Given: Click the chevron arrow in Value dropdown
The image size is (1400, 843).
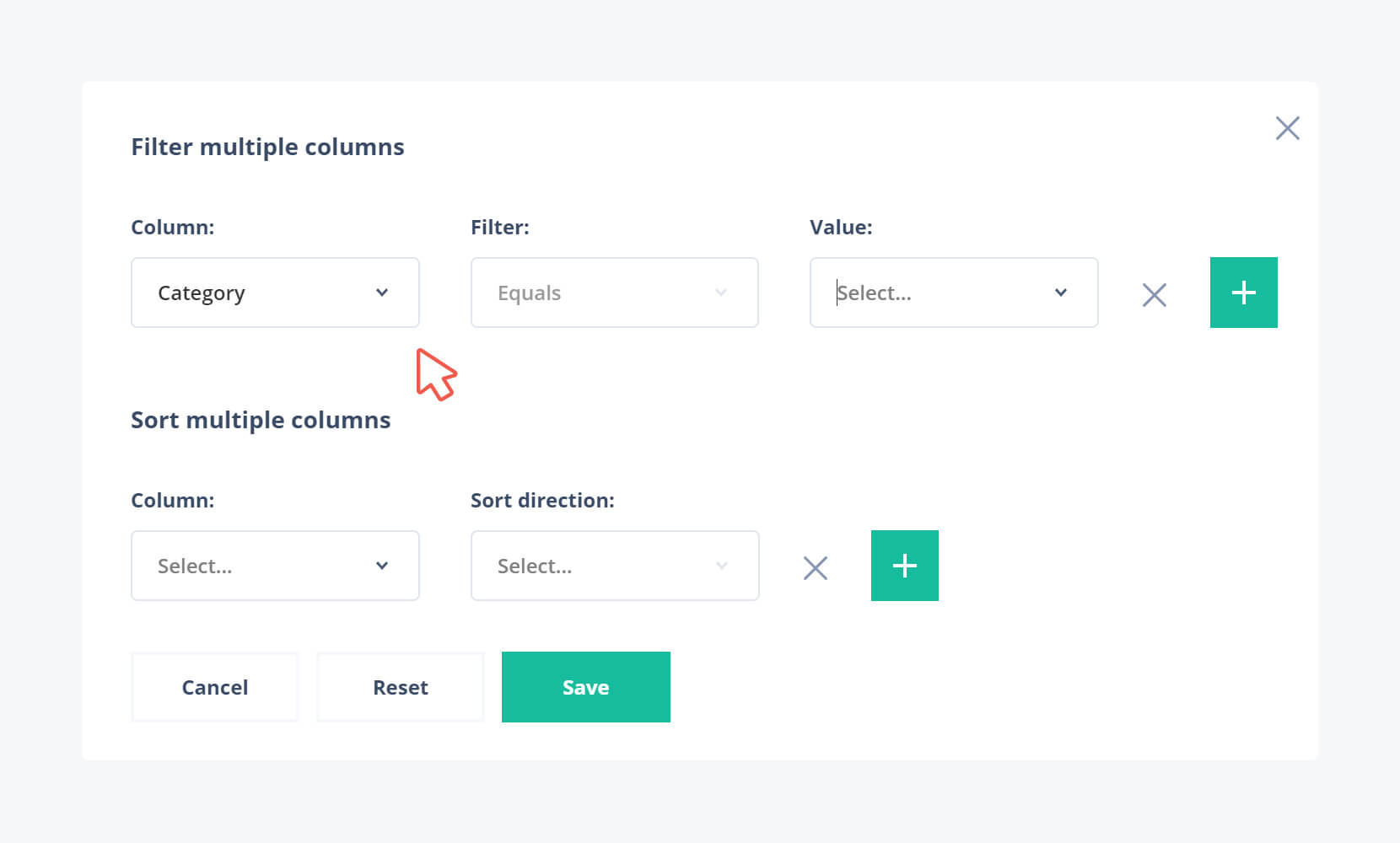Looking at the screenshot, I should click(1061, 293).
